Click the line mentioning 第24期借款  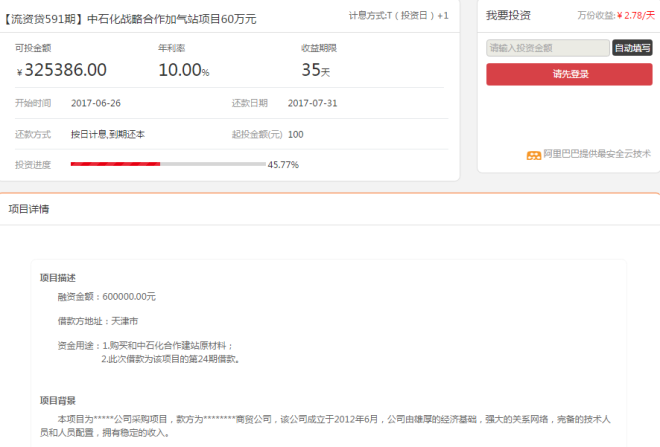pos(170,359)
